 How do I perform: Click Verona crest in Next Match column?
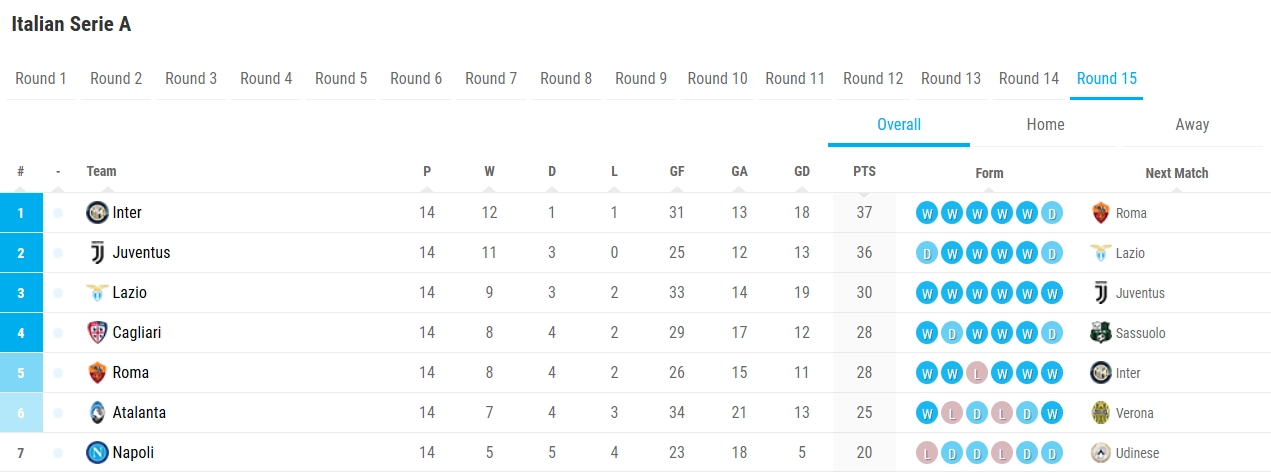pos(1101,413)
